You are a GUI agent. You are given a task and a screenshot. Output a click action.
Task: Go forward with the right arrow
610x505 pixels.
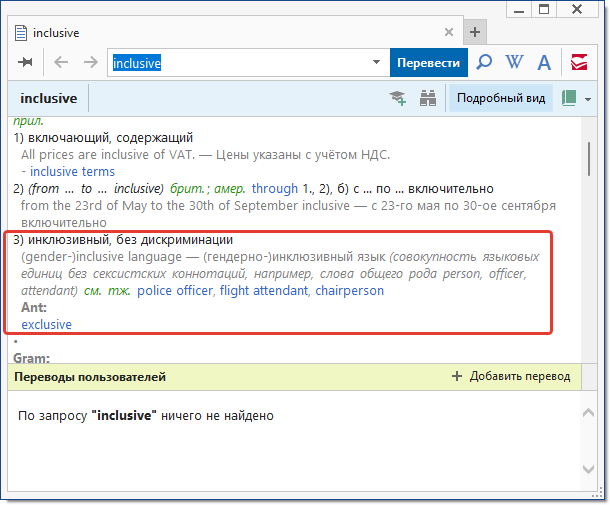(90, 63)
